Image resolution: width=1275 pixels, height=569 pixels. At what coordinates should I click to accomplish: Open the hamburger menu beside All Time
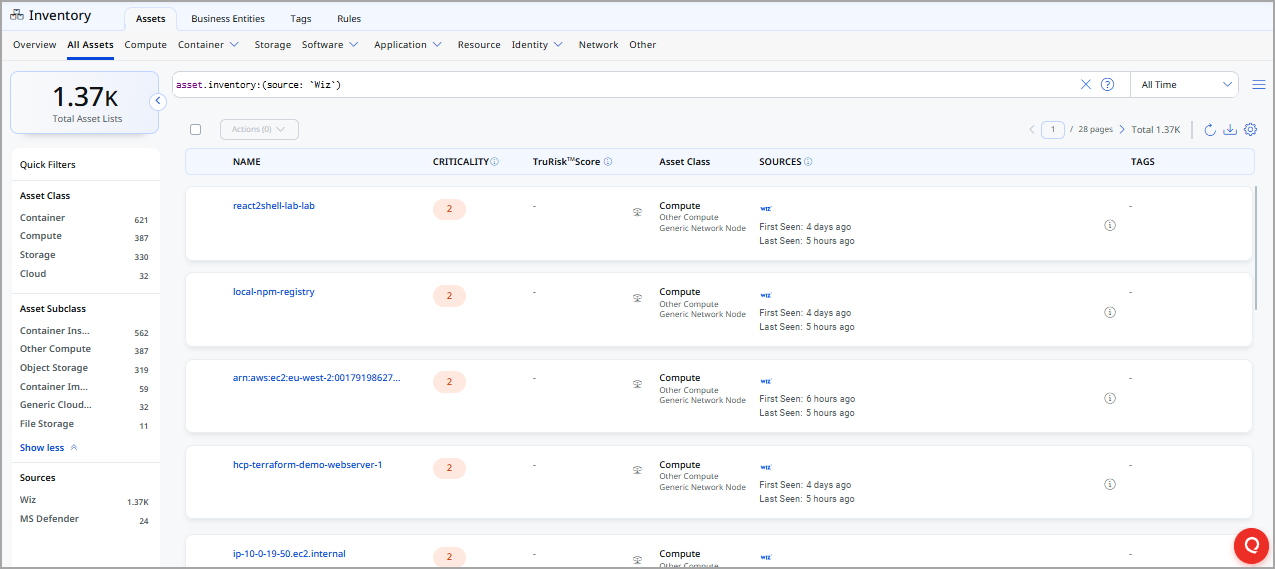click(1258, 85)
